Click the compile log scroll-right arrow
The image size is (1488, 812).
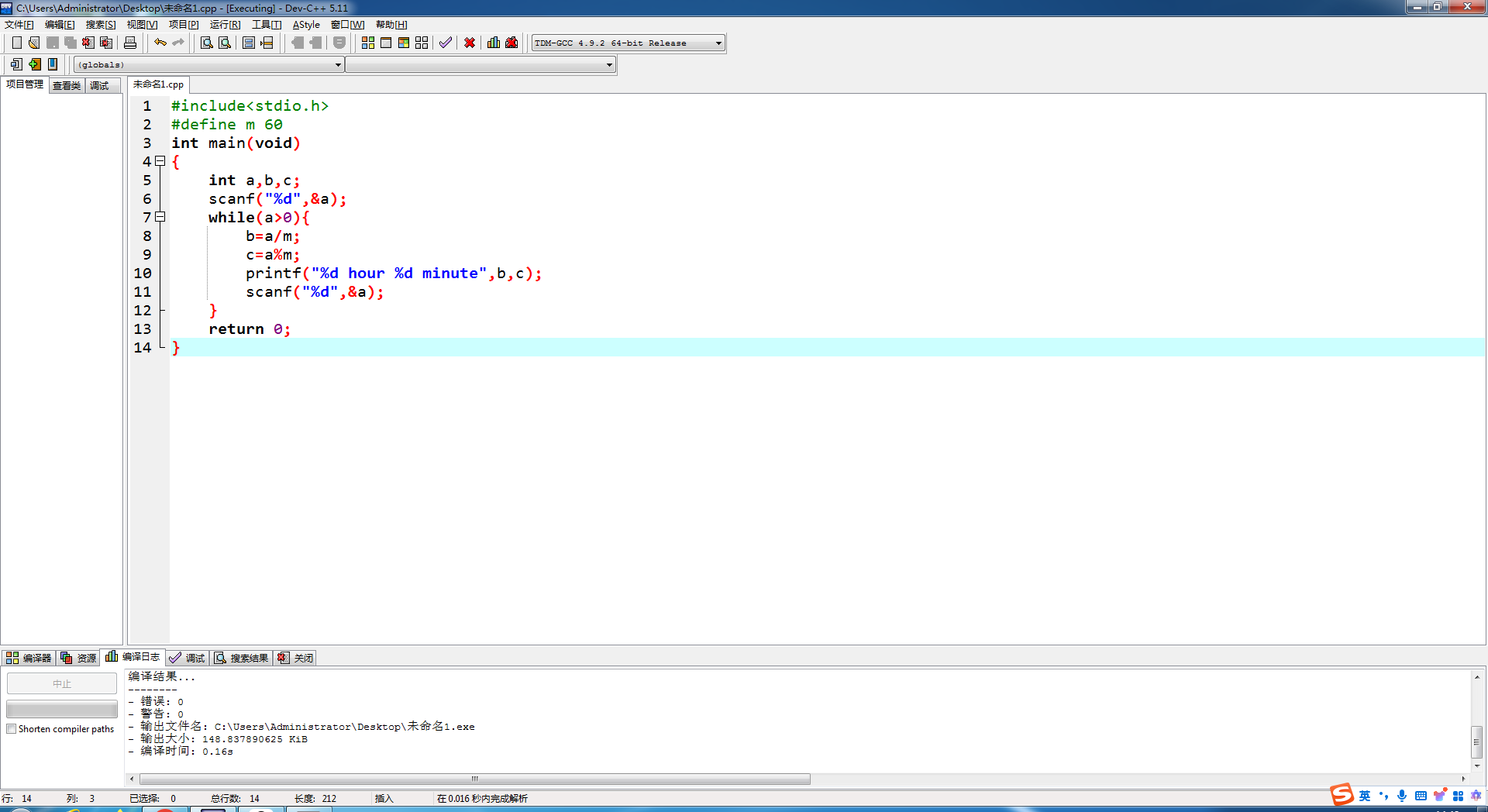tap(1463, 779)
